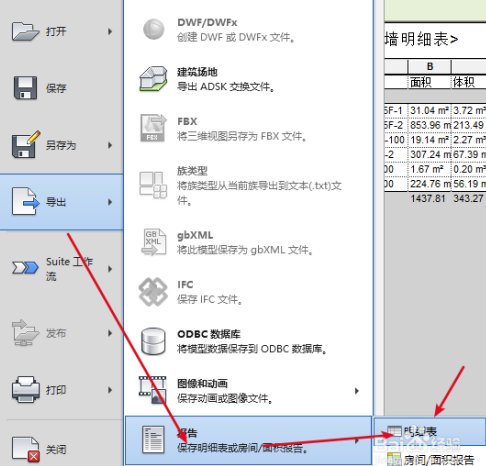Select gbXML export entry title
Image resolution: width=486 pixels, height=466 pixels.
(x=195, y=235)
